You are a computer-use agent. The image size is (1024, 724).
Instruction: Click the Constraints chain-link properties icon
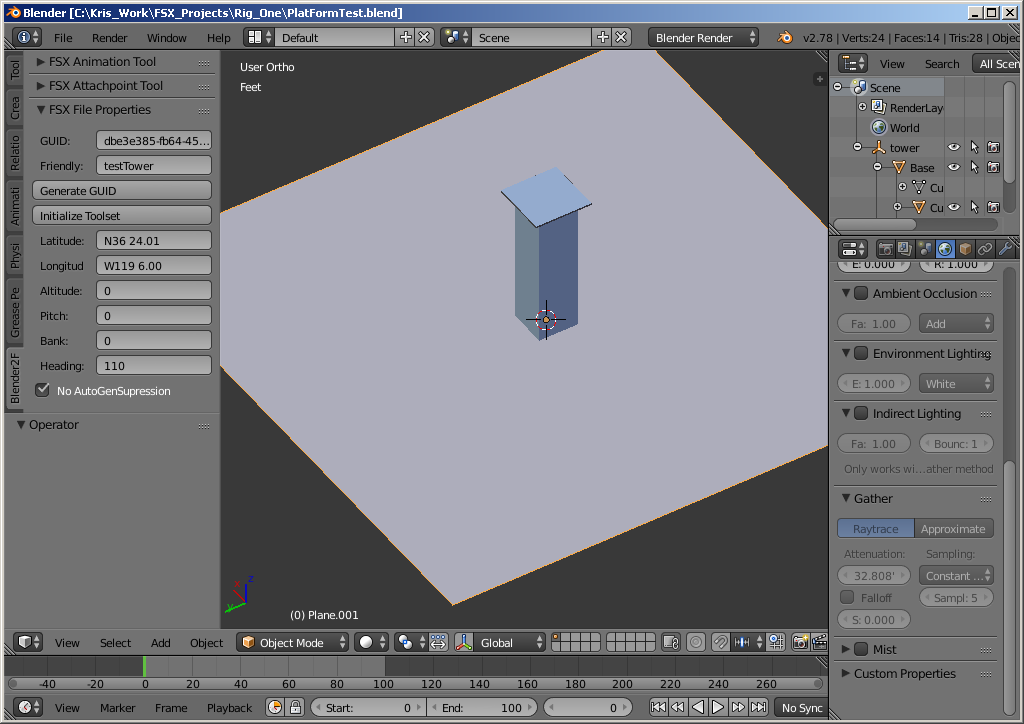tap(985, 249)
